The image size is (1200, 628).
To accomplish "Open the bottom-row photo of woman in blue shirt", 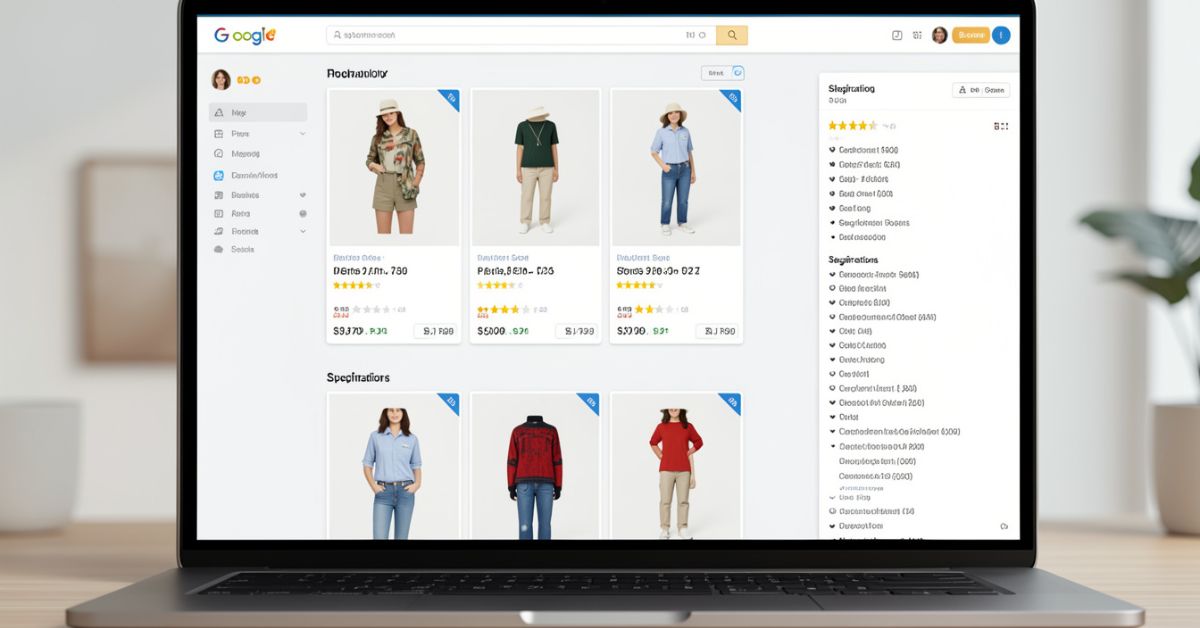I will 393,466.
